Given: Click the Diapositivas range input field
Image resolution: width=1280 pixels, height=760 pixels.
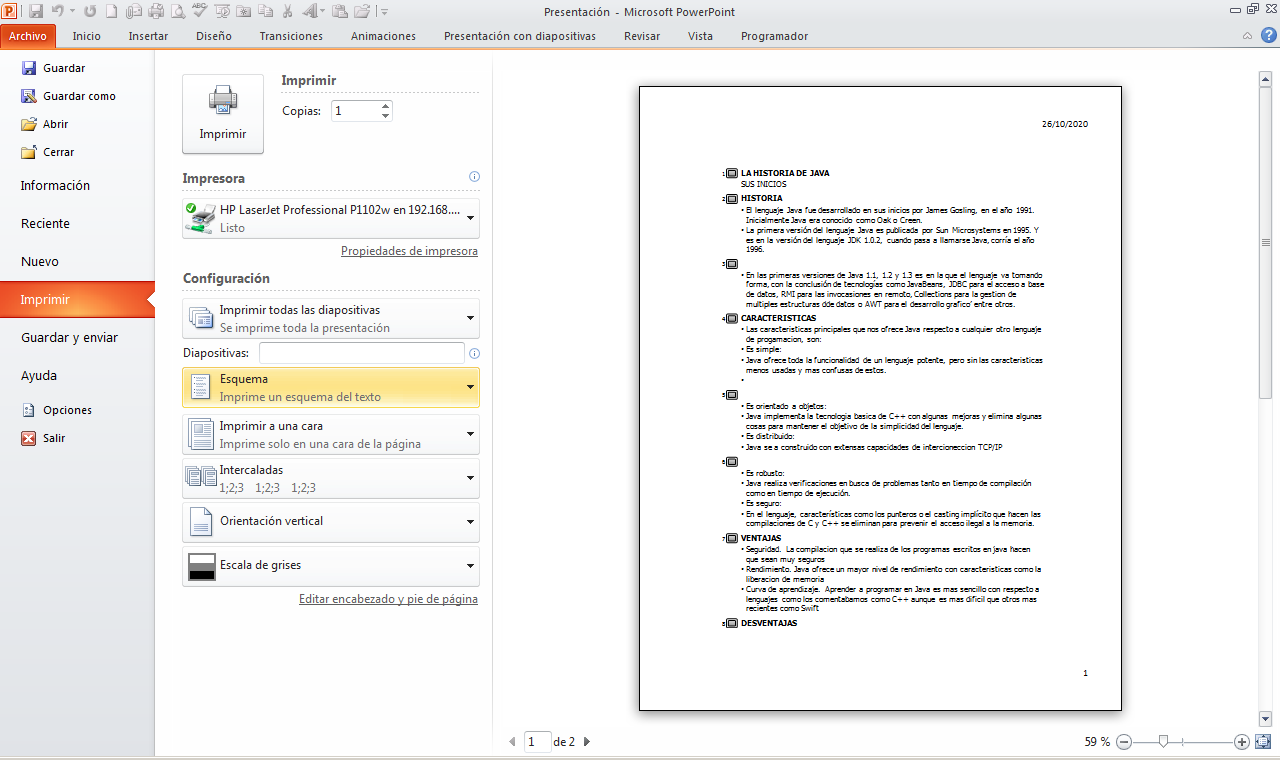Looking at the screenshot, I should click(362, 353).
